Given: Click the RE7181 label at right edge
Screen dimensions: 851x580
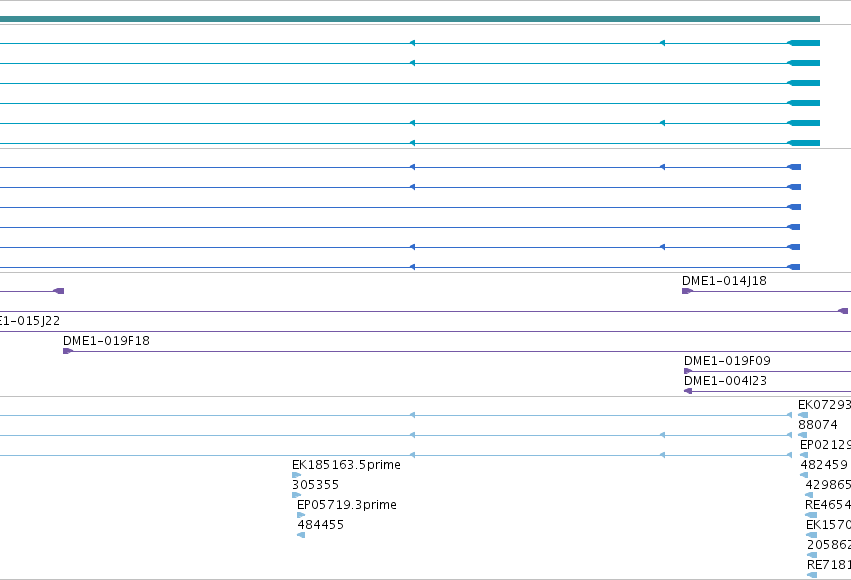Looking at the screenshot, I should tap(829, 565).
